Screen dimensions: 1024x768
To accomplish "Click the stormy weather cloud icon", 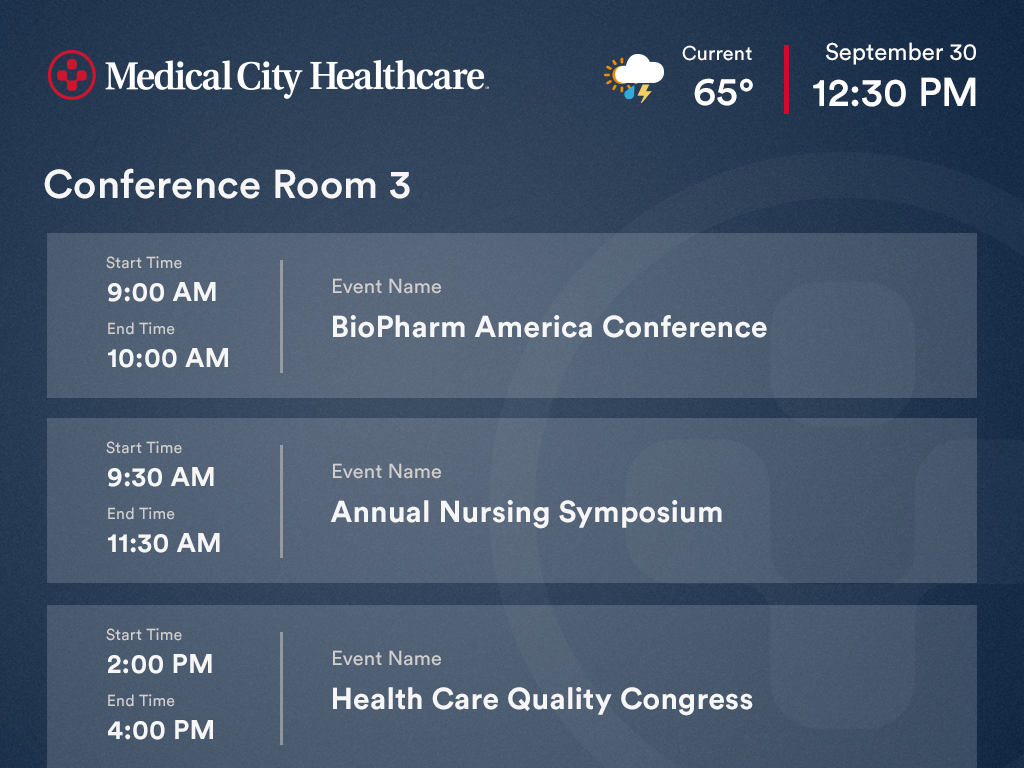I will [x=634, y=79].
